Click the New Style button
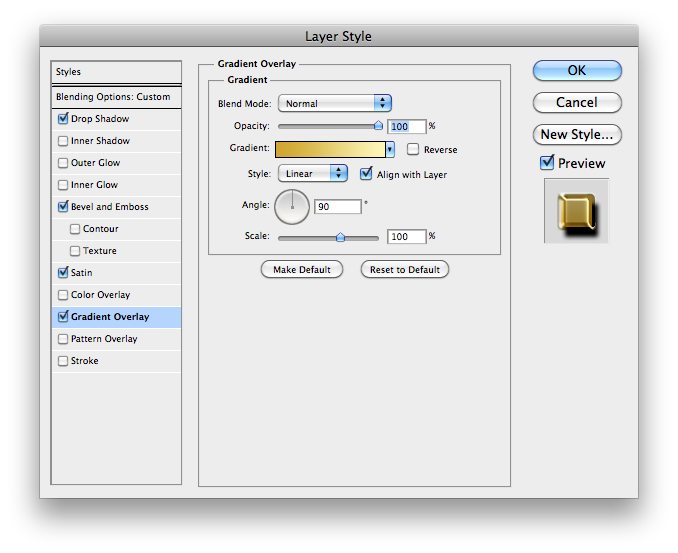678x553 pixels. (x=577, y=134)
